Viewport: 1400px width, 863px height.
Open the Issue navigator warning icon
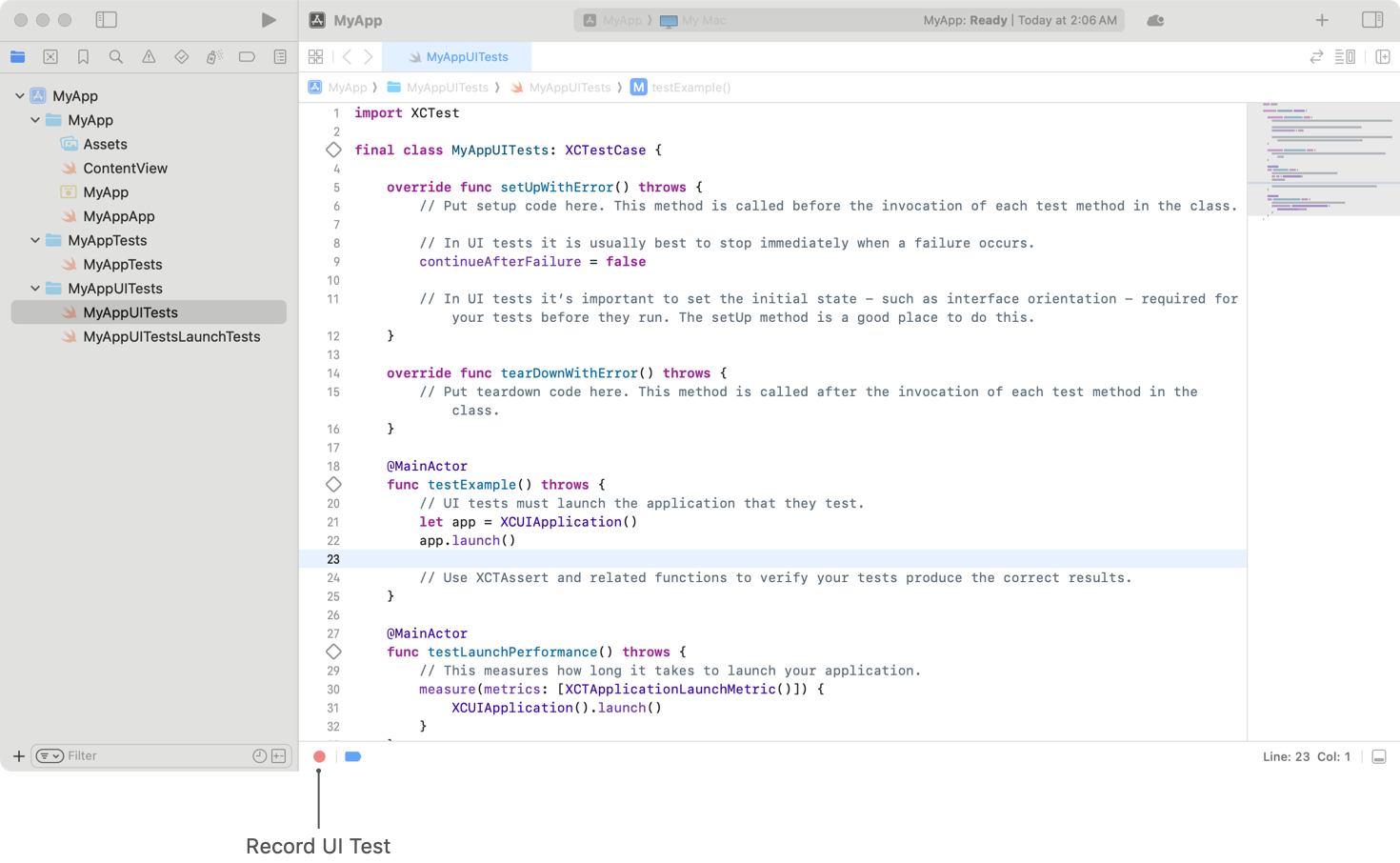coord(149,57)
